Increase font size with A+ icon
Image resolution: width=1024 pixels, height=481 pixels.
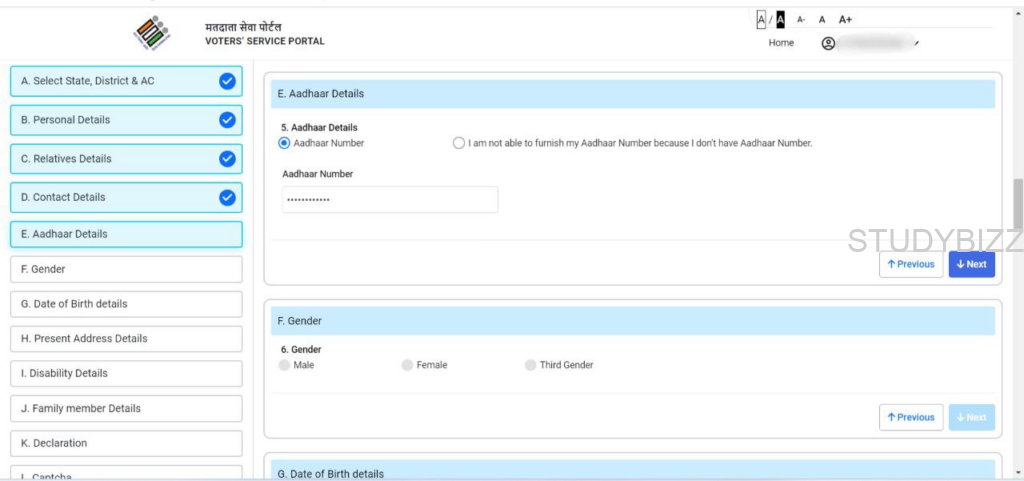click(x=845, y=19)
